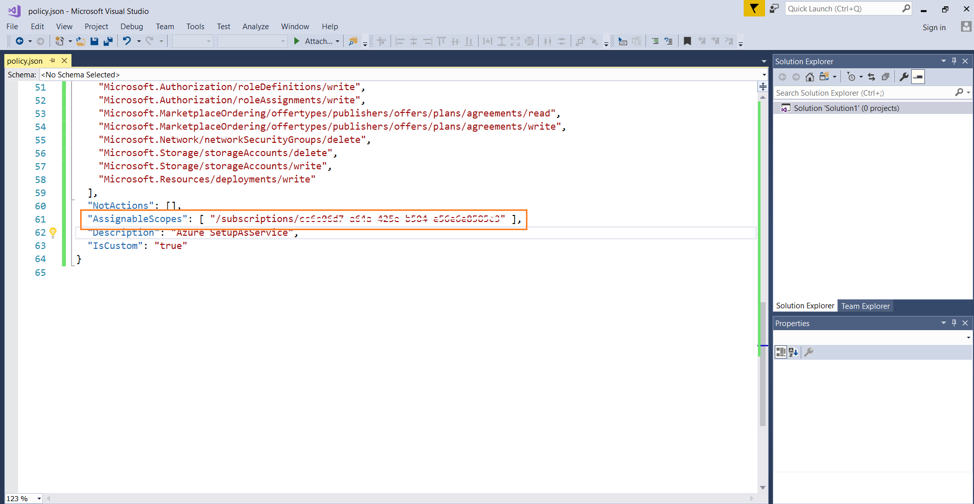Click the notifications flag icon
This screenshot has width=974, height=504.
[x=754, y=9]
